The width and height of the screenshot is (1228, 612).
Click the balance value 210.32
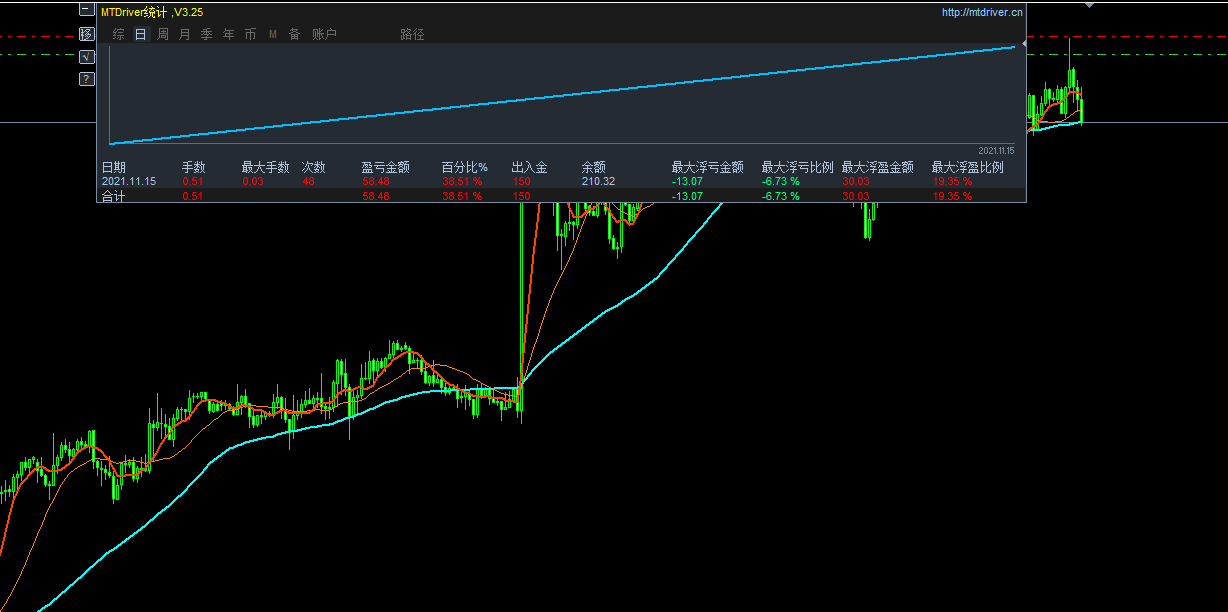(599, 182)
